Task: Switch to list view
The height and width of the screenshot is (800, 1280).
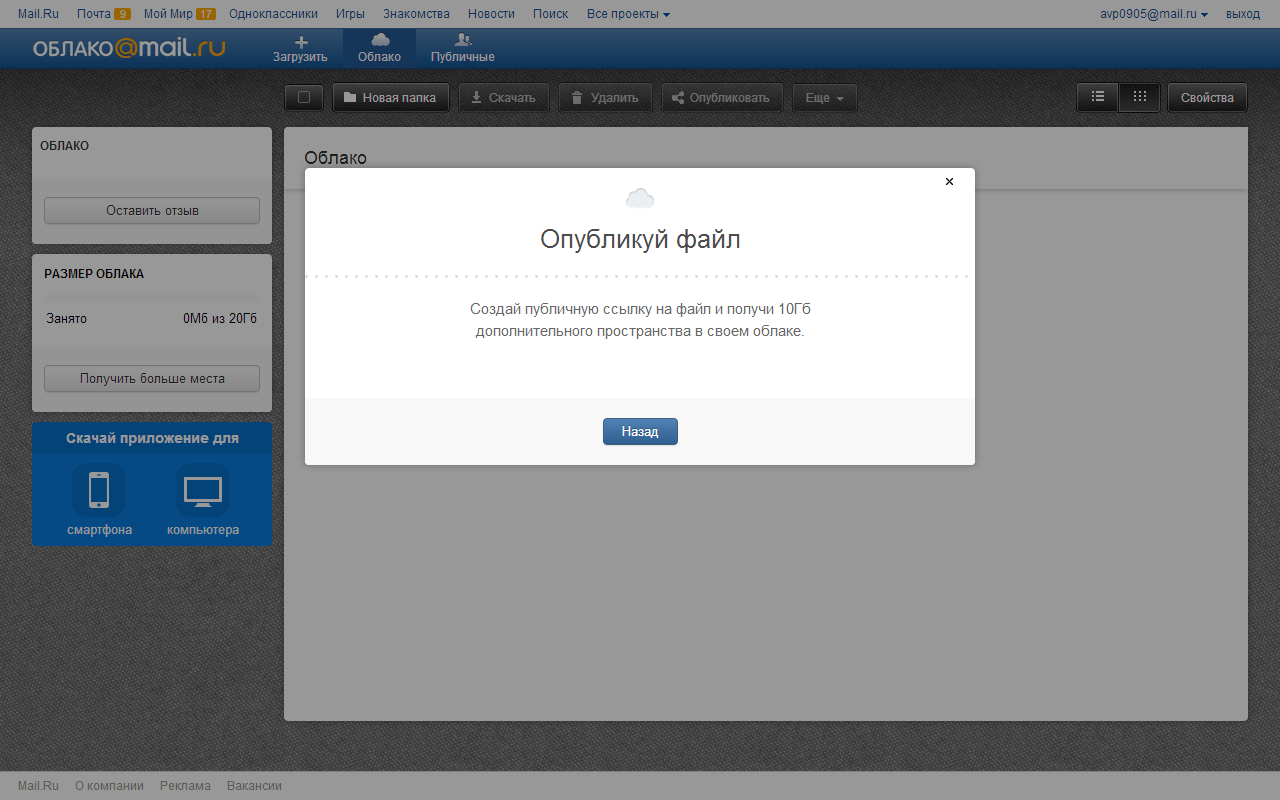Action: [1097, 97]
